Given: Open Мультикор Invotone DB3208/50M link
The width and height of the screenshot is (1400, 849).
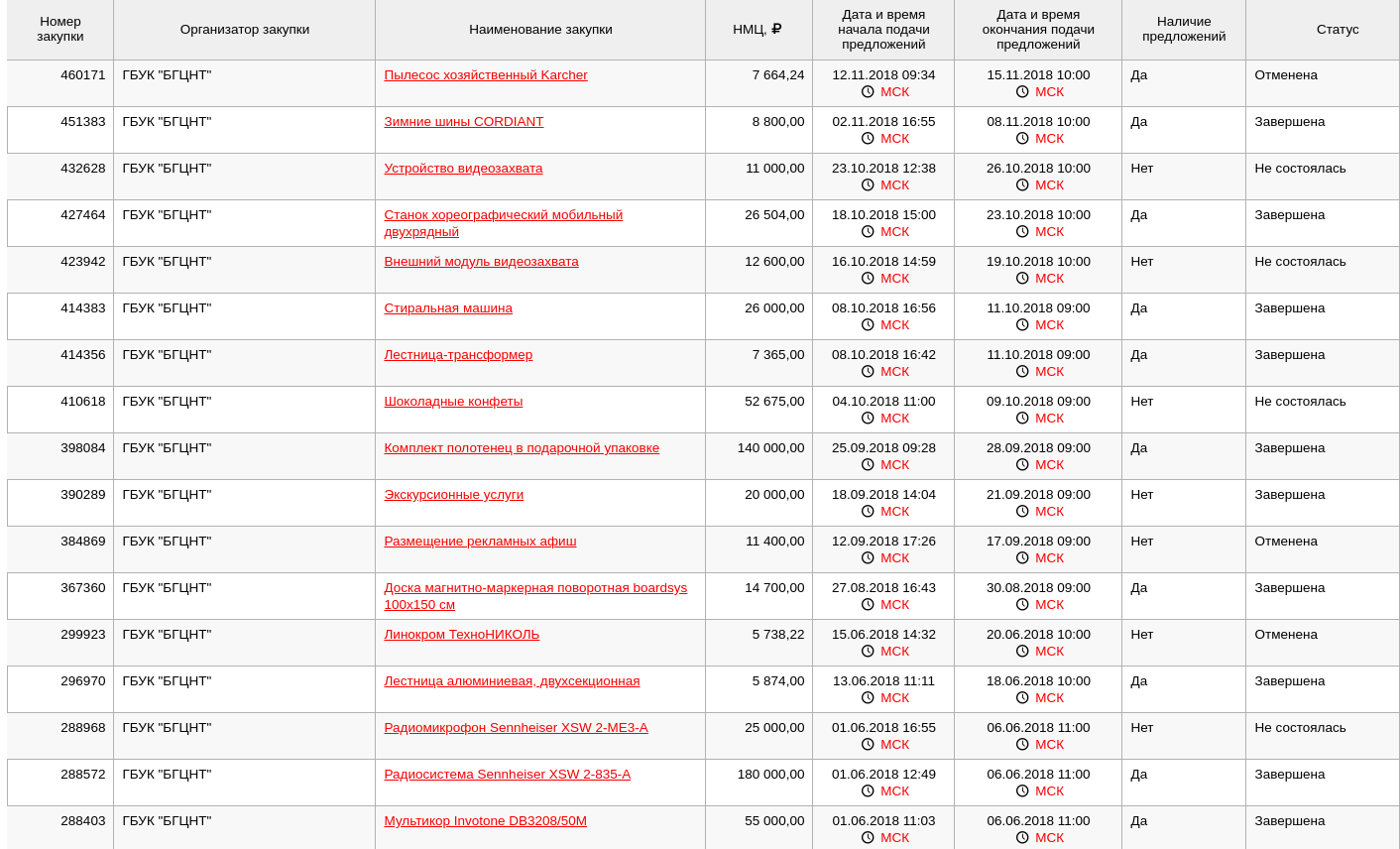Looking at the screenshot, I should (x=486, y=821).
